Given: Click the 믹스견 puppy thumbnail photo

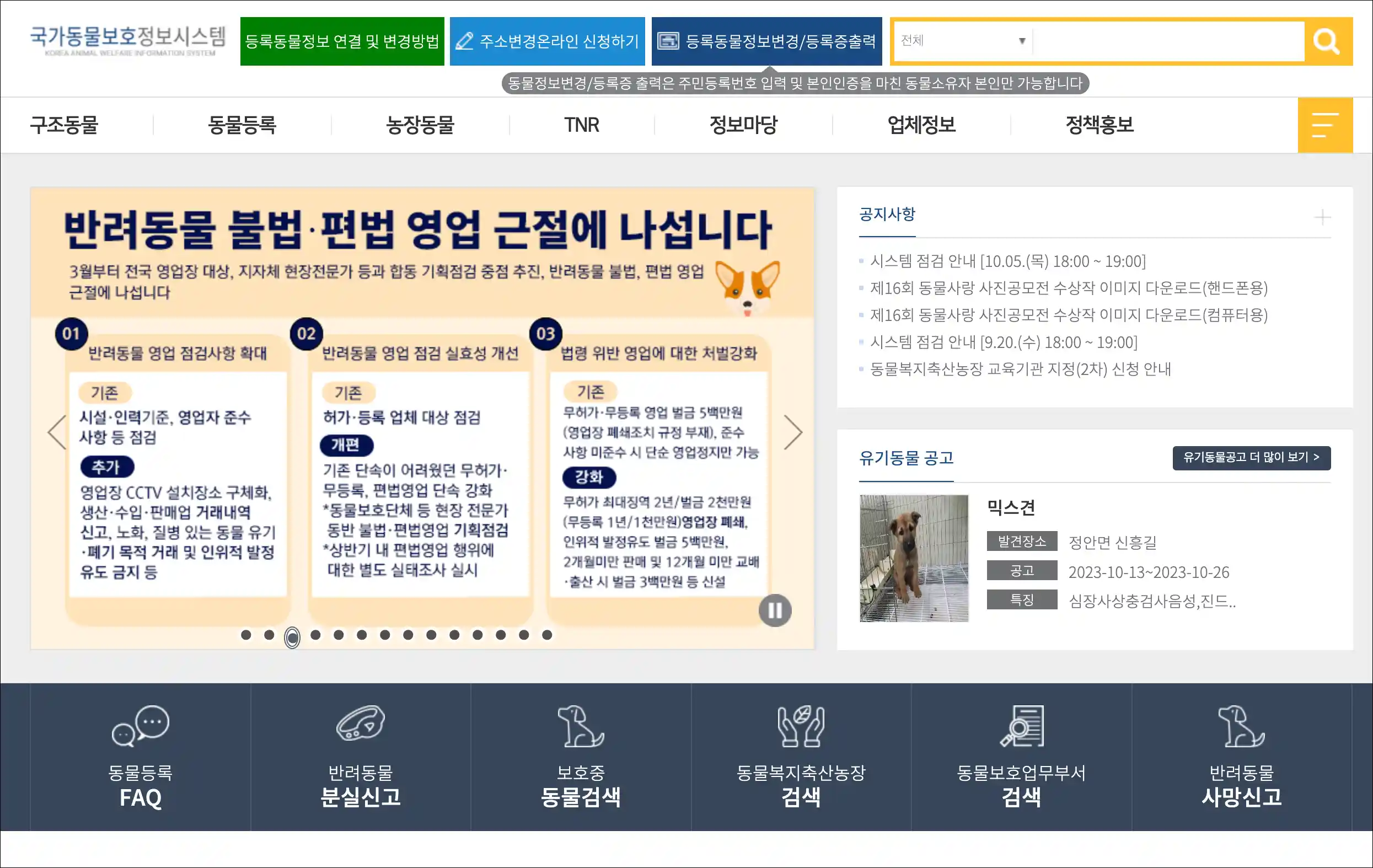Looking at the screenshot, I should click(x=914, y=558).
